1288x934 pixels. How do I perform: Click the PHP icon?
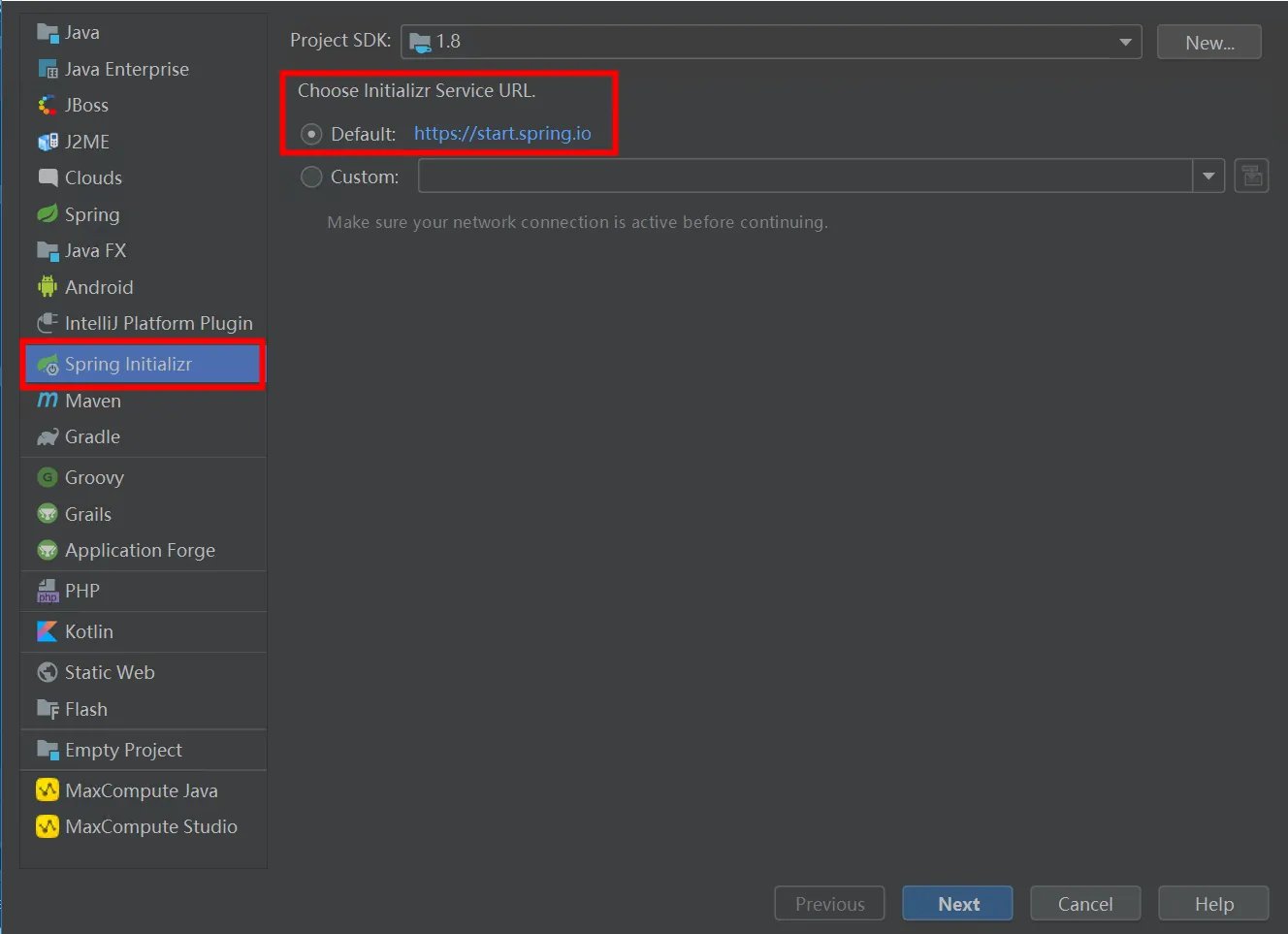click(48, 591)
